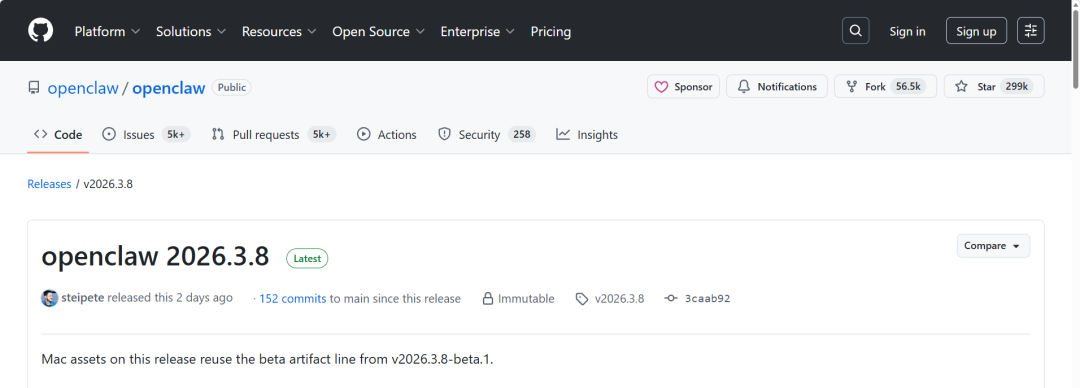
Task: Go to the Releases breadcrumb link
Action: tap(49, 184)
